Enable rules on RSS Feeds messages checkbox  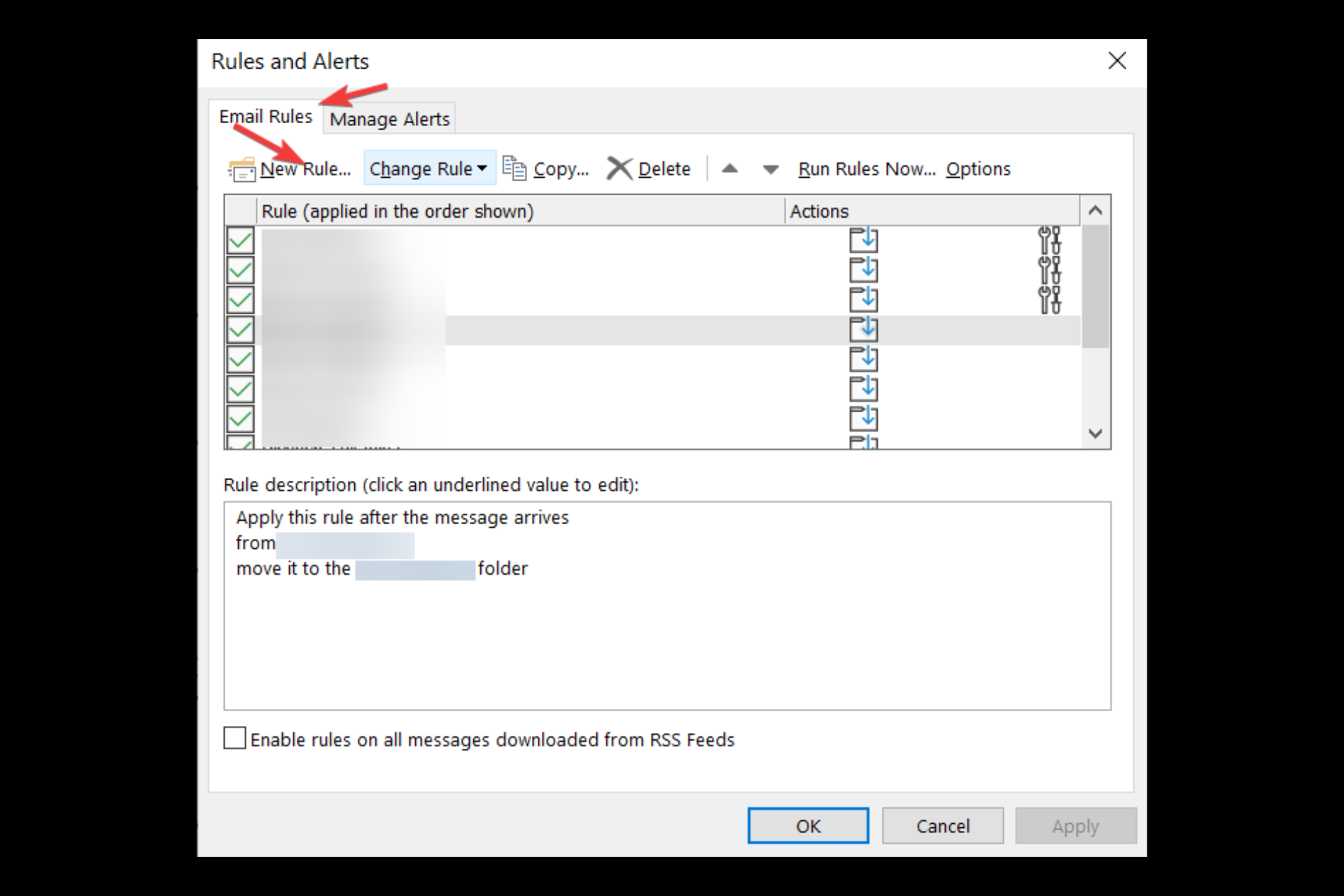(x=234, y=738)
